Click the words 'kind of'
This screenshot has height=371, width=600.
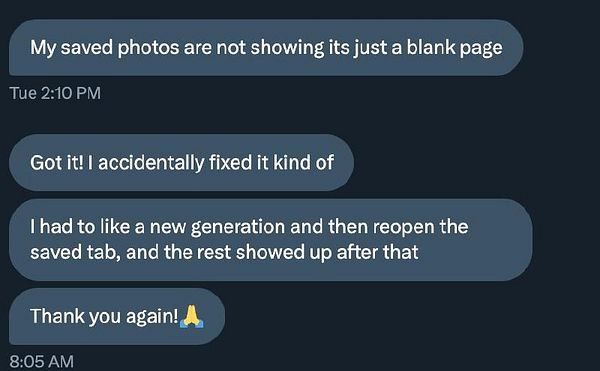[x=303, y=163]
